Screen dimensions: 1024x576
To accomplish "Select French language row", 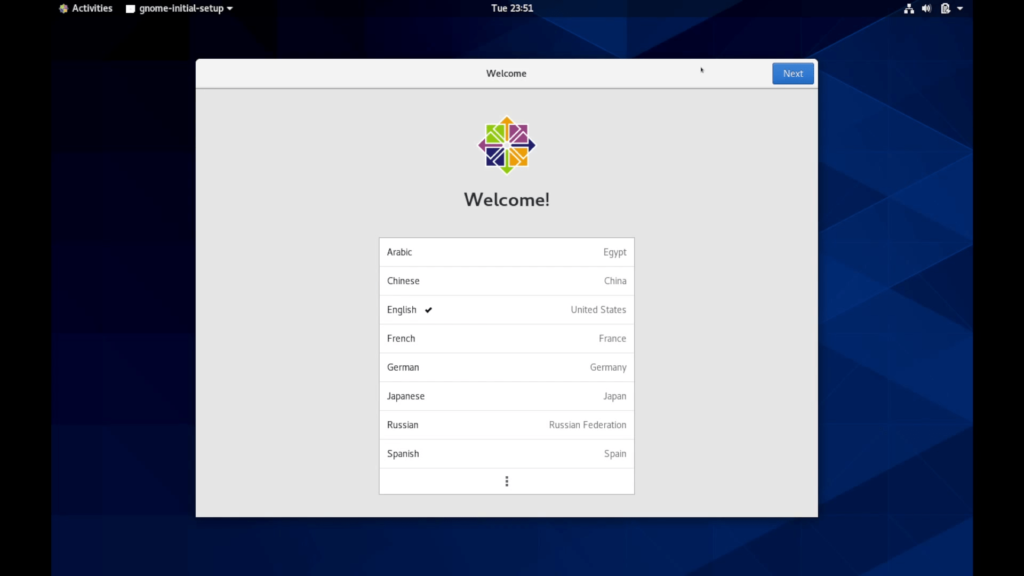I will click(506, 338).
